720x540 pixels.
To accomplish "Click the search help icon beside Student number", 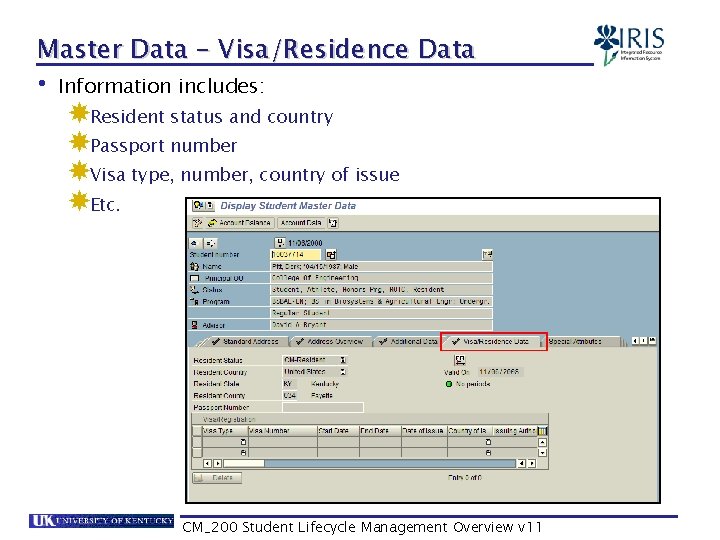I will pyautogui.click(x=331, y=254).
